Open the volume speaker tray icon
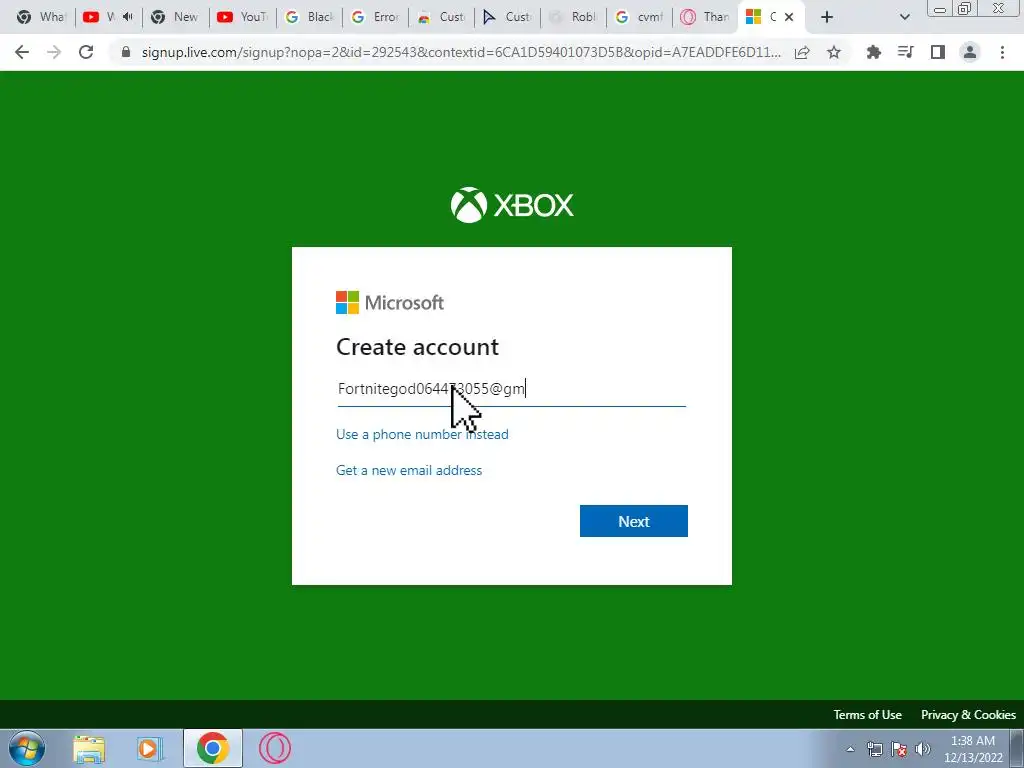The width and height of the screenshot is (1024, 768). 923,749
